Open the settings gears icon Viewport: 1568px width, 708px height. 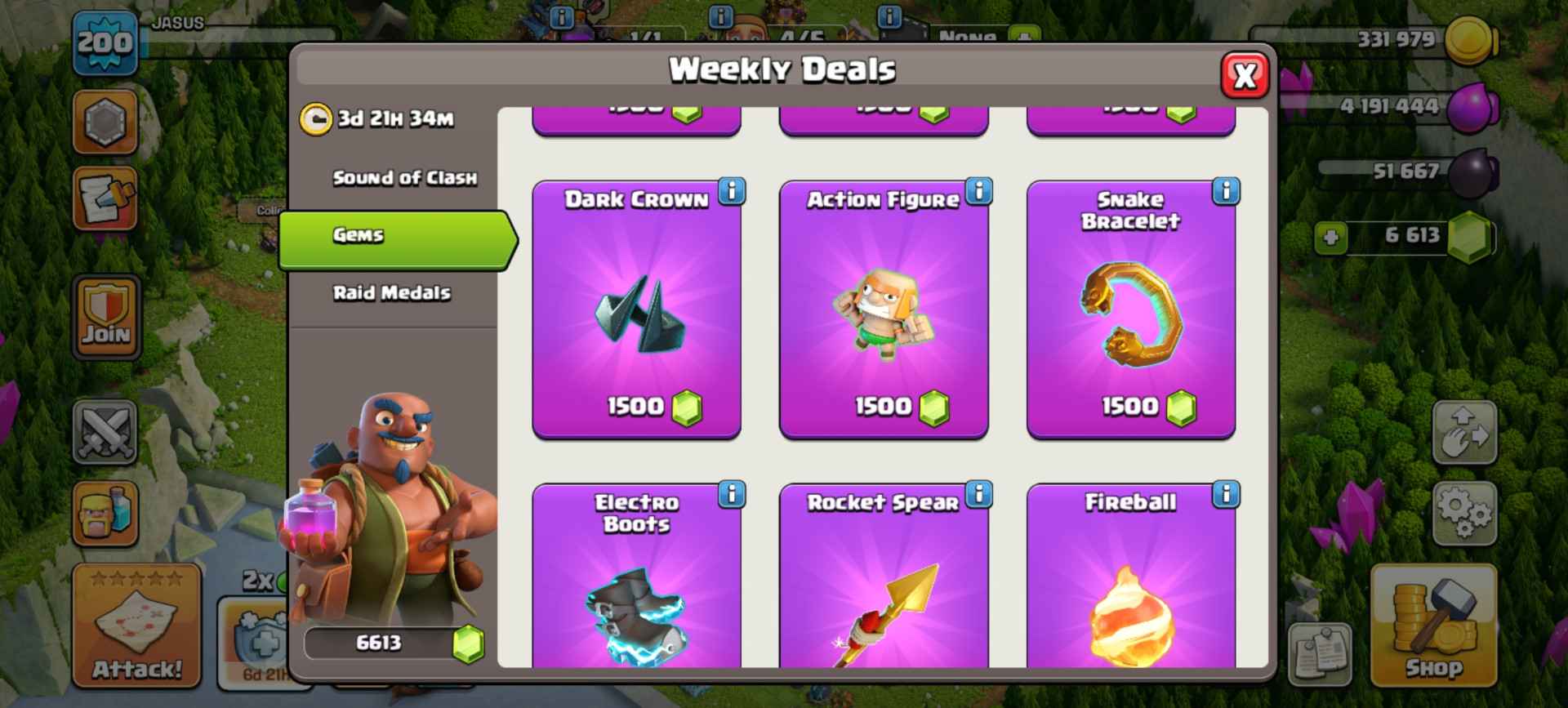(1464, 514)
